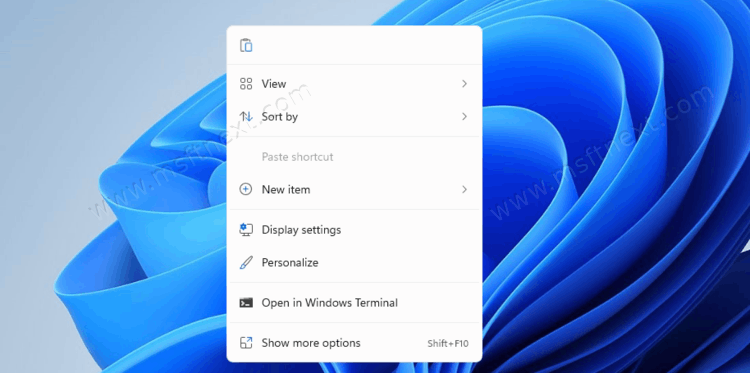Click the Sort by arrows icon
The image size is (750, 373).
[246, 117]
